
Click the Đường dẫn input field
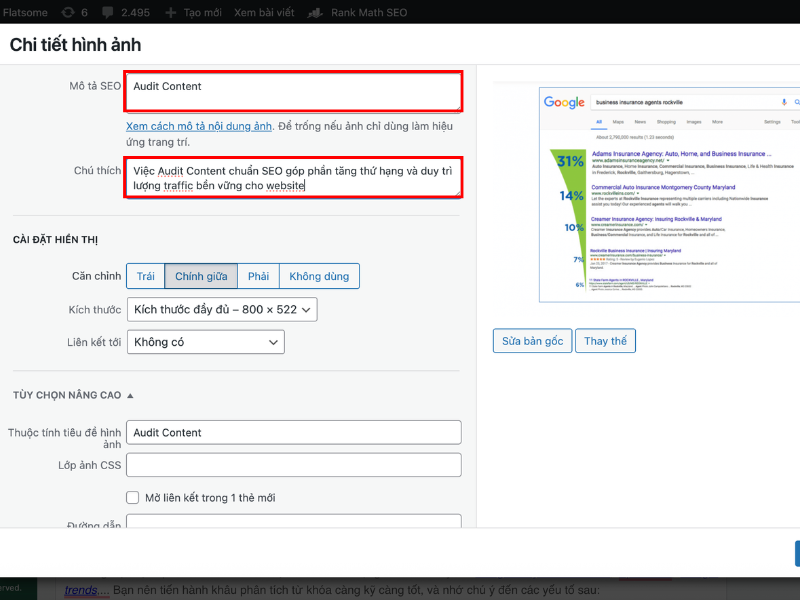293,521
